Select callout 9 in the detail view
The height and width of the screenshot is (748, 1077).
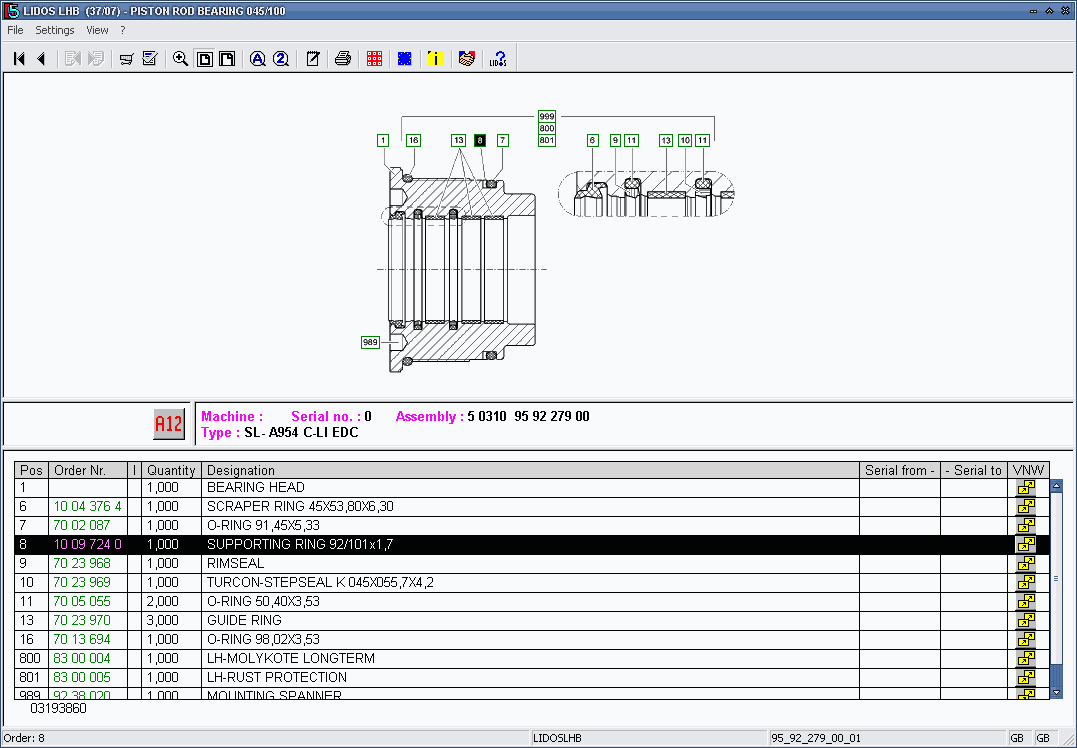coord(615,140)
